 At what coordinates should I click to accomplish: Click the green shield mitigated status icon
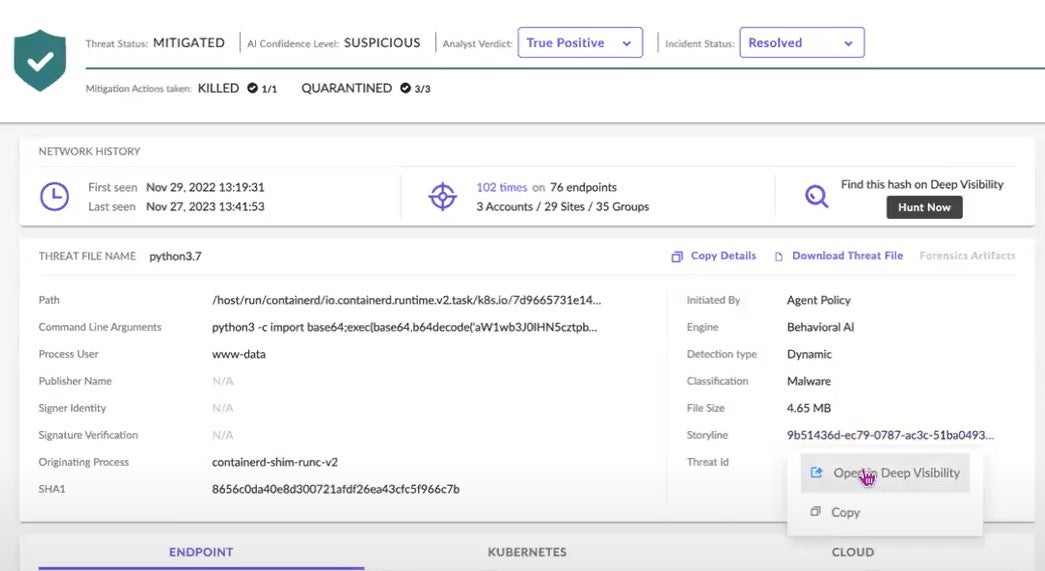point(40,60)
